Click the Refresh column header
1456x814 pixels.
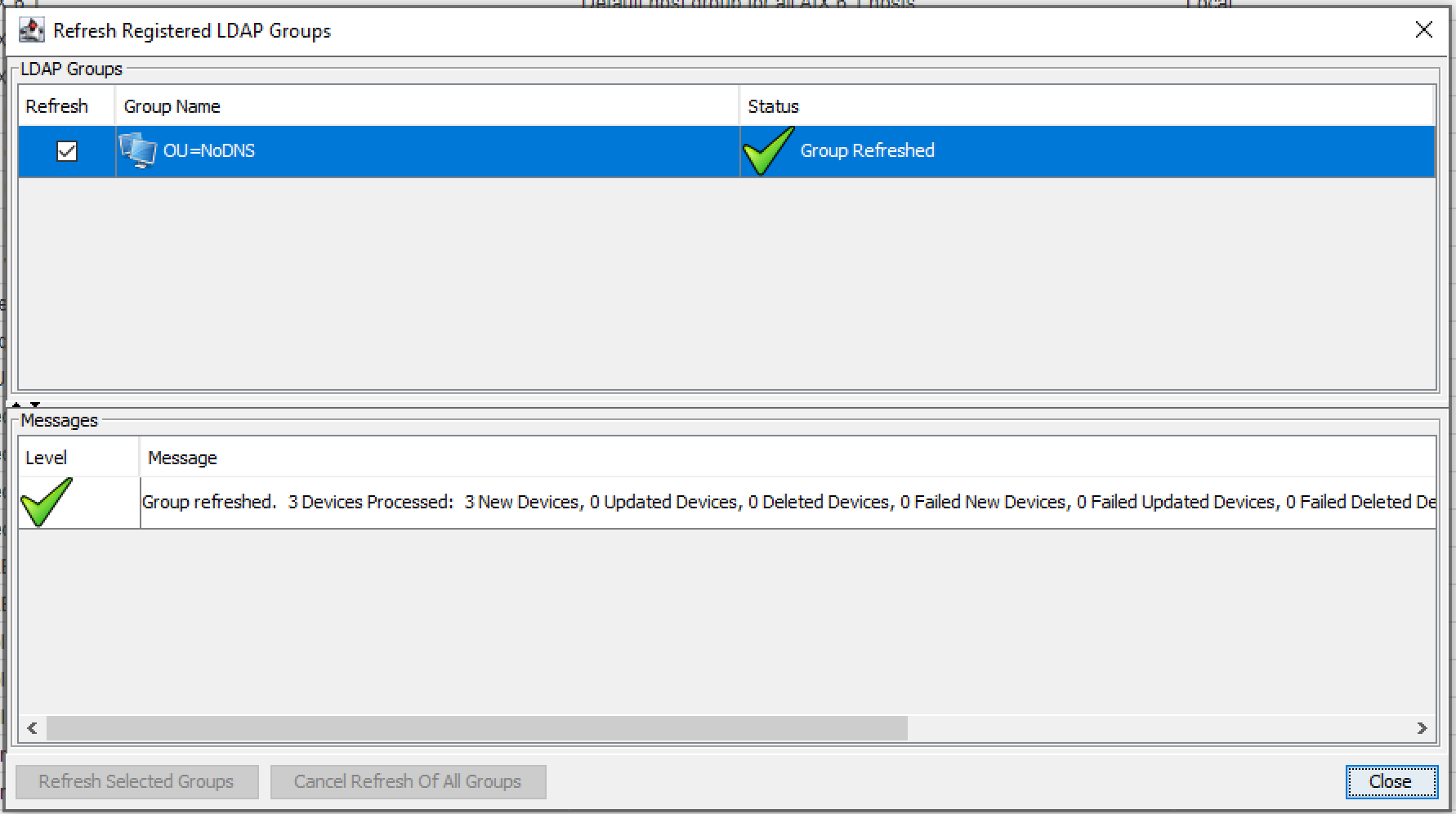coord(66,106)
